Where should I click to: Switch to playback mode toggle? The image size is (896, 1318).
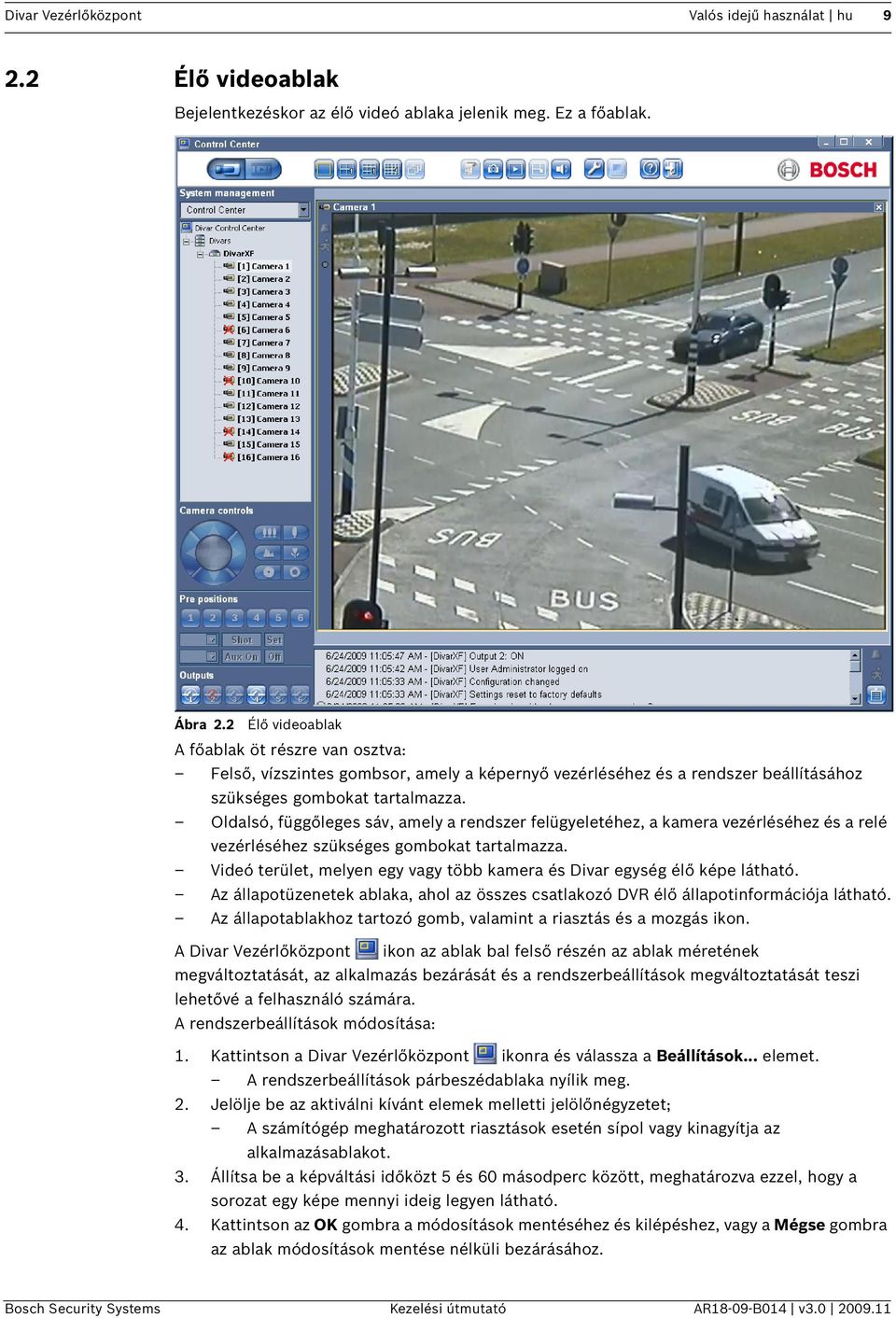(262, 169)
